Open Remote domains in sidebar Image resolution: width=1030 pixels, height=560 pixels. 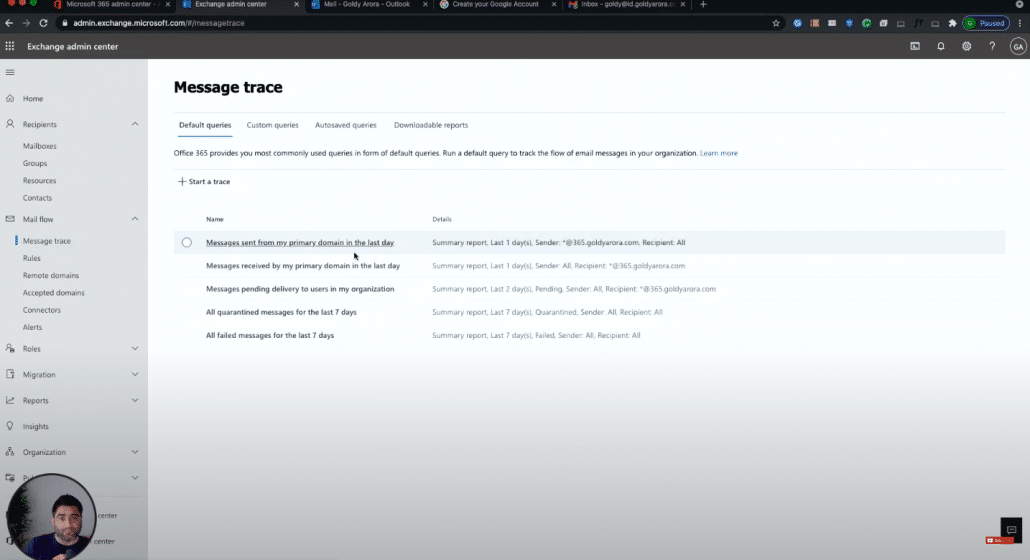point(51,275)
